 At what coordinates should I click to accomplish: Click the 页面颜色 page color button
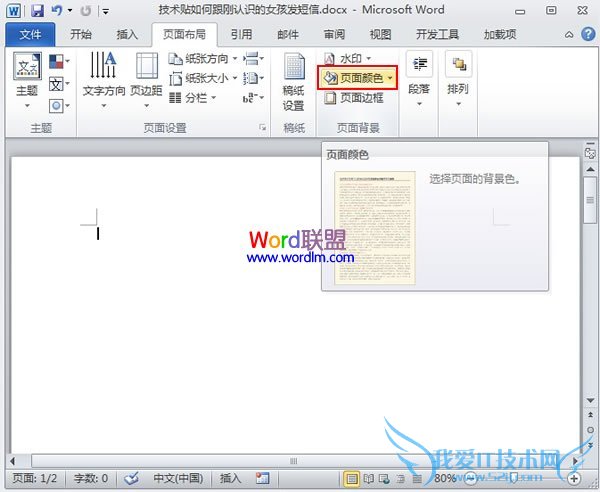(357, 78)
